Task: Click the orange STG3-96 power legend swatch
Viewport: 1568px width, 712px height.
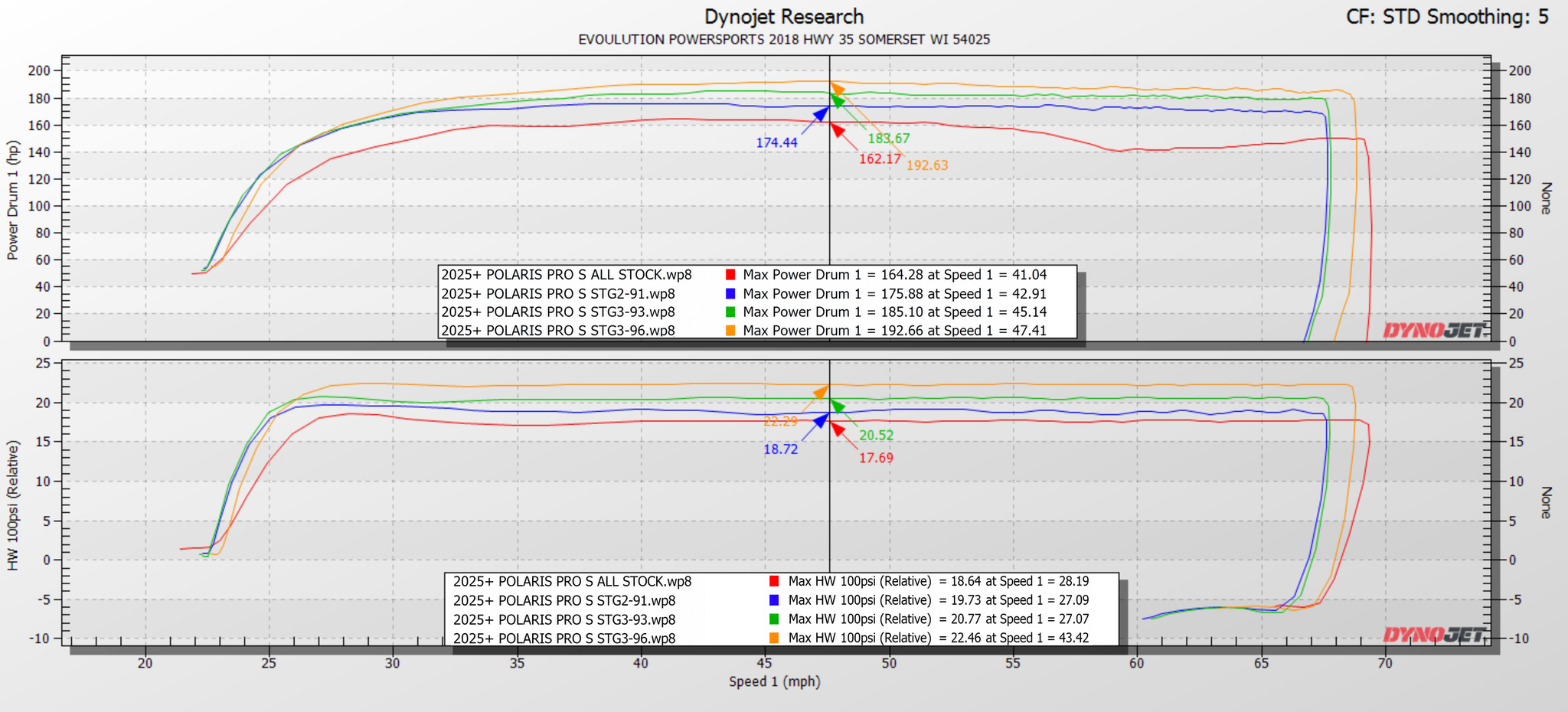Action: click(730, 331)
